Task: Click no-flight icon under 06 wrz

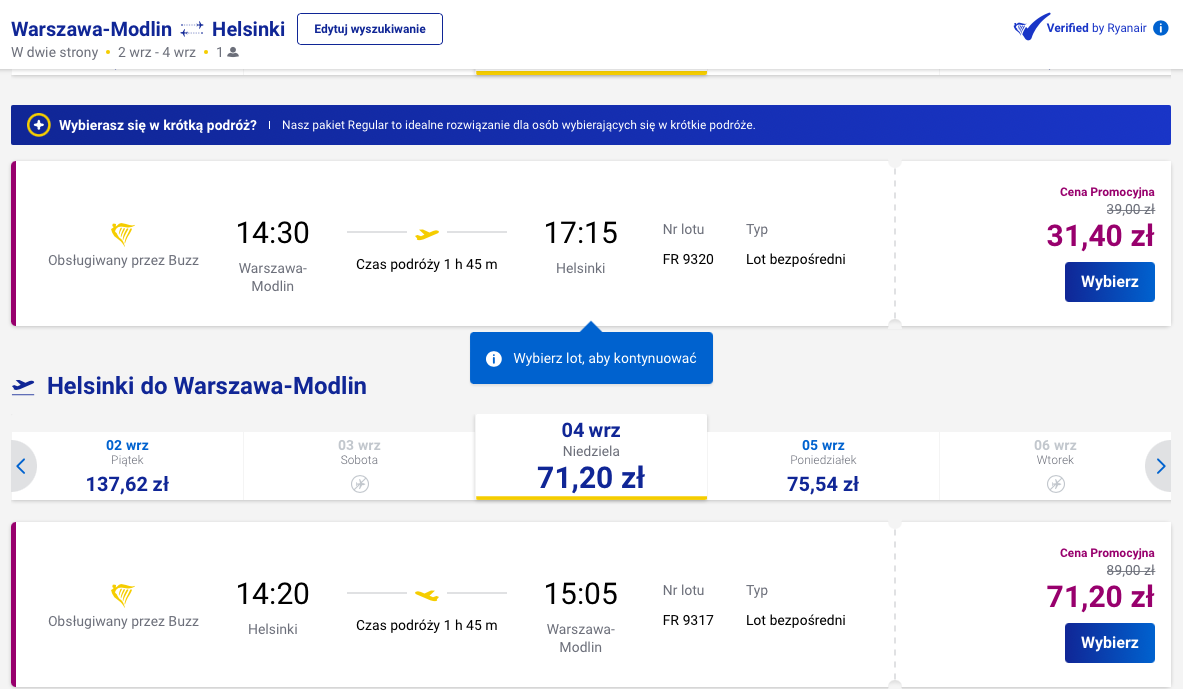Action: [x=1055, y=484]
